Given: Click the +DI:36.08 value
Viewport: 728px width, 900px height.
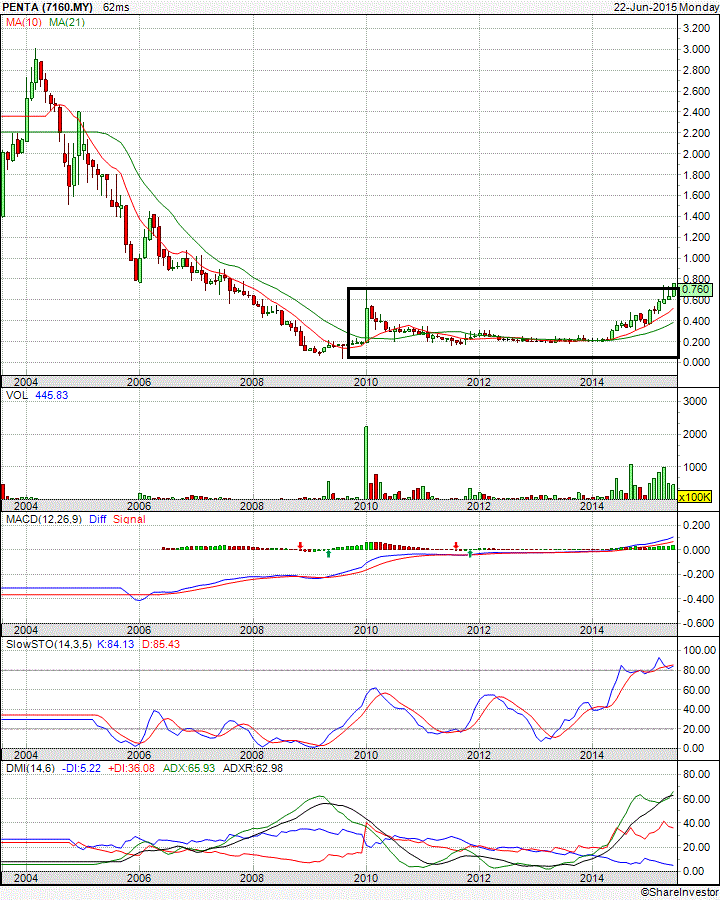Looking at the screenshot, I should (x=131, y=768).
